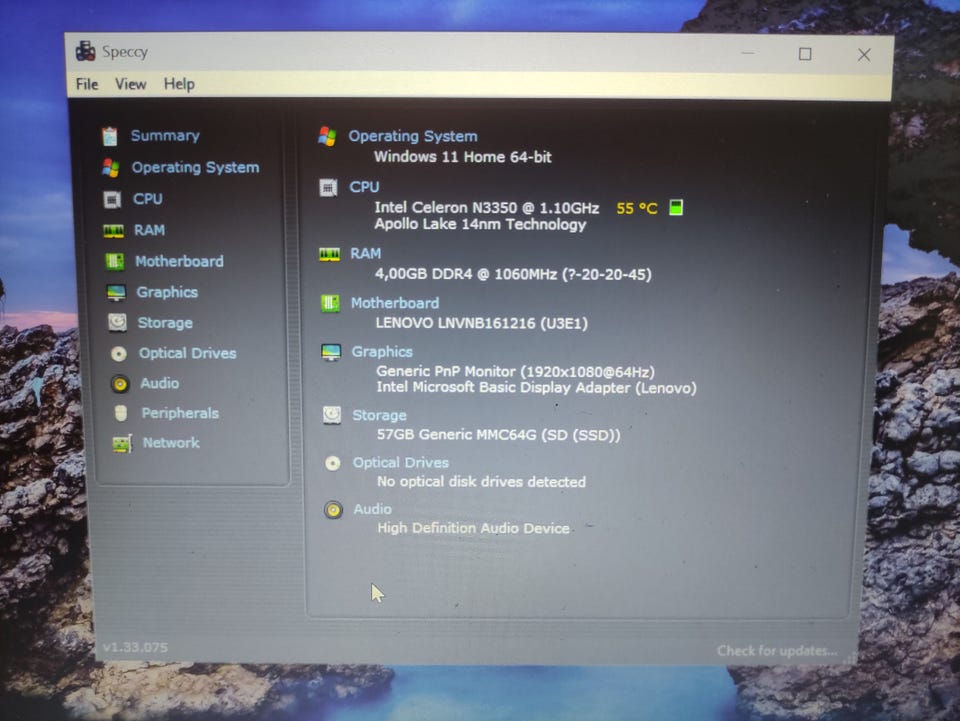Screen dimensions: 960x721
Task: Select Operating System in the sidebar
Action: pyautogui.click(x=195, y=167)
